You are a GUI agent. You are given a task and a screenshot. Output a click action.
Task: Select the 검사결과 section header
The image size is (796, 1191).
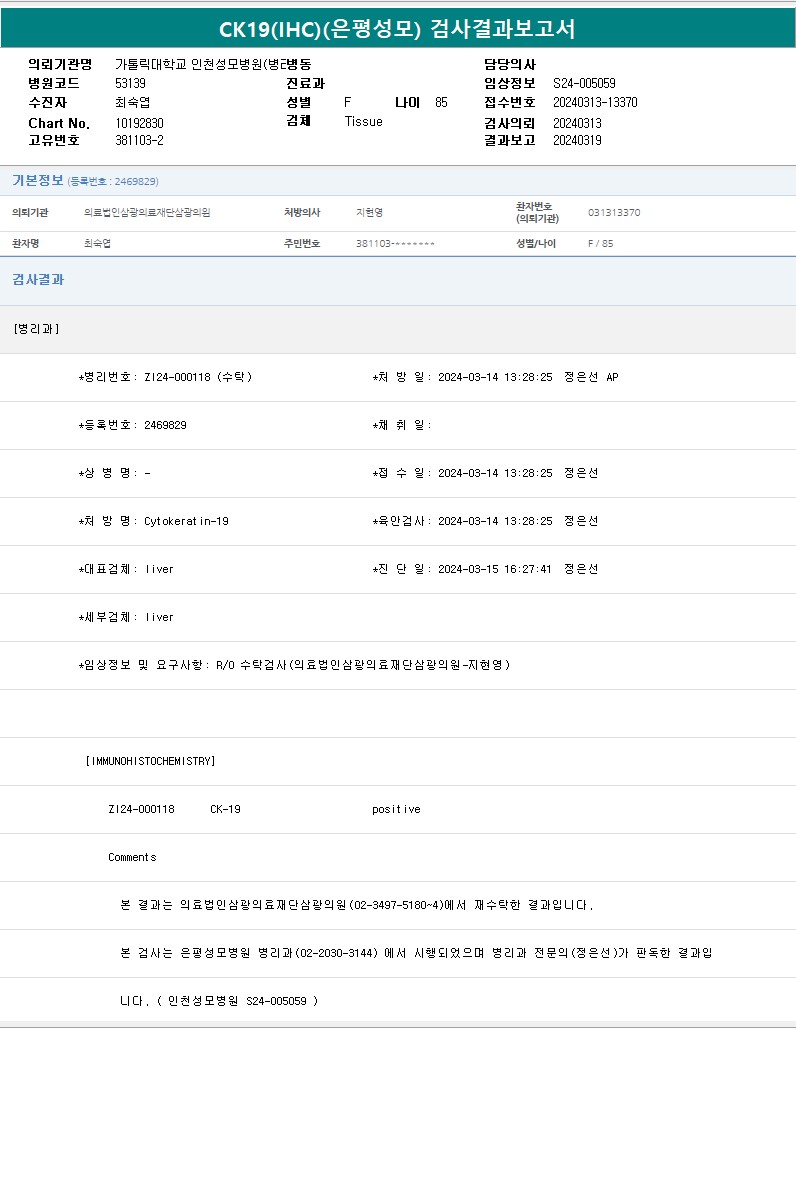[x=38, y=280]
